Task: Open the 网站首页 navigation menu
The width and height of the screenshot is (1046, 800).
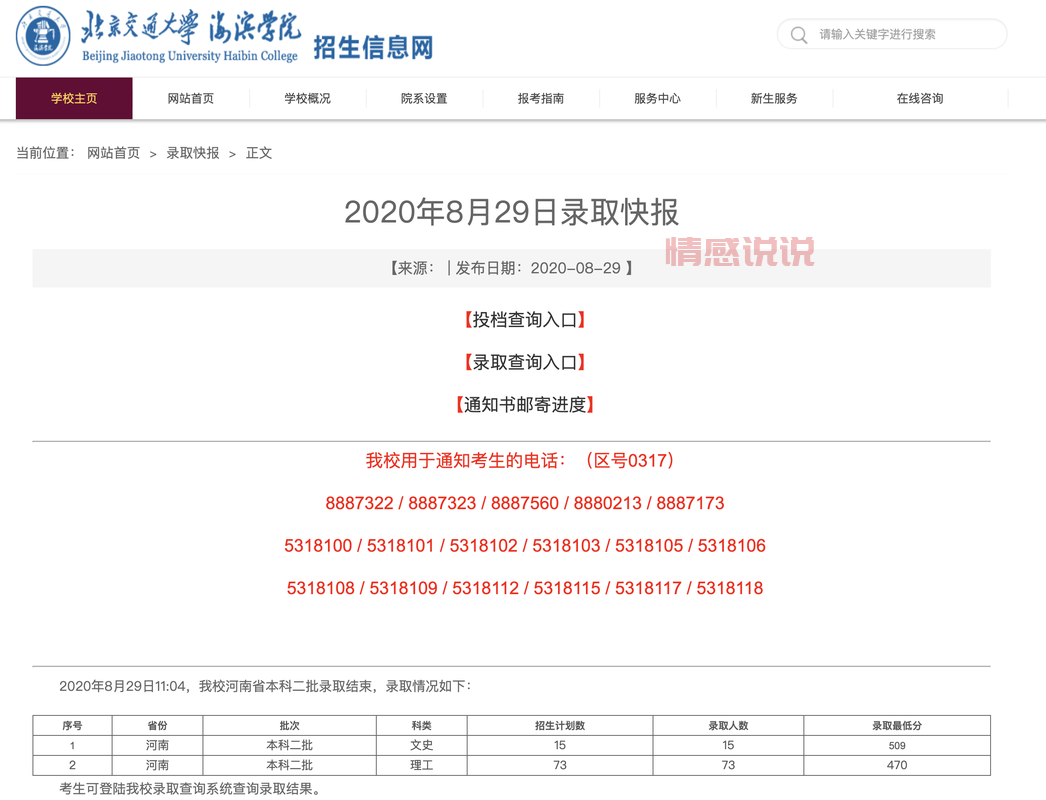Action: [190, 98]
